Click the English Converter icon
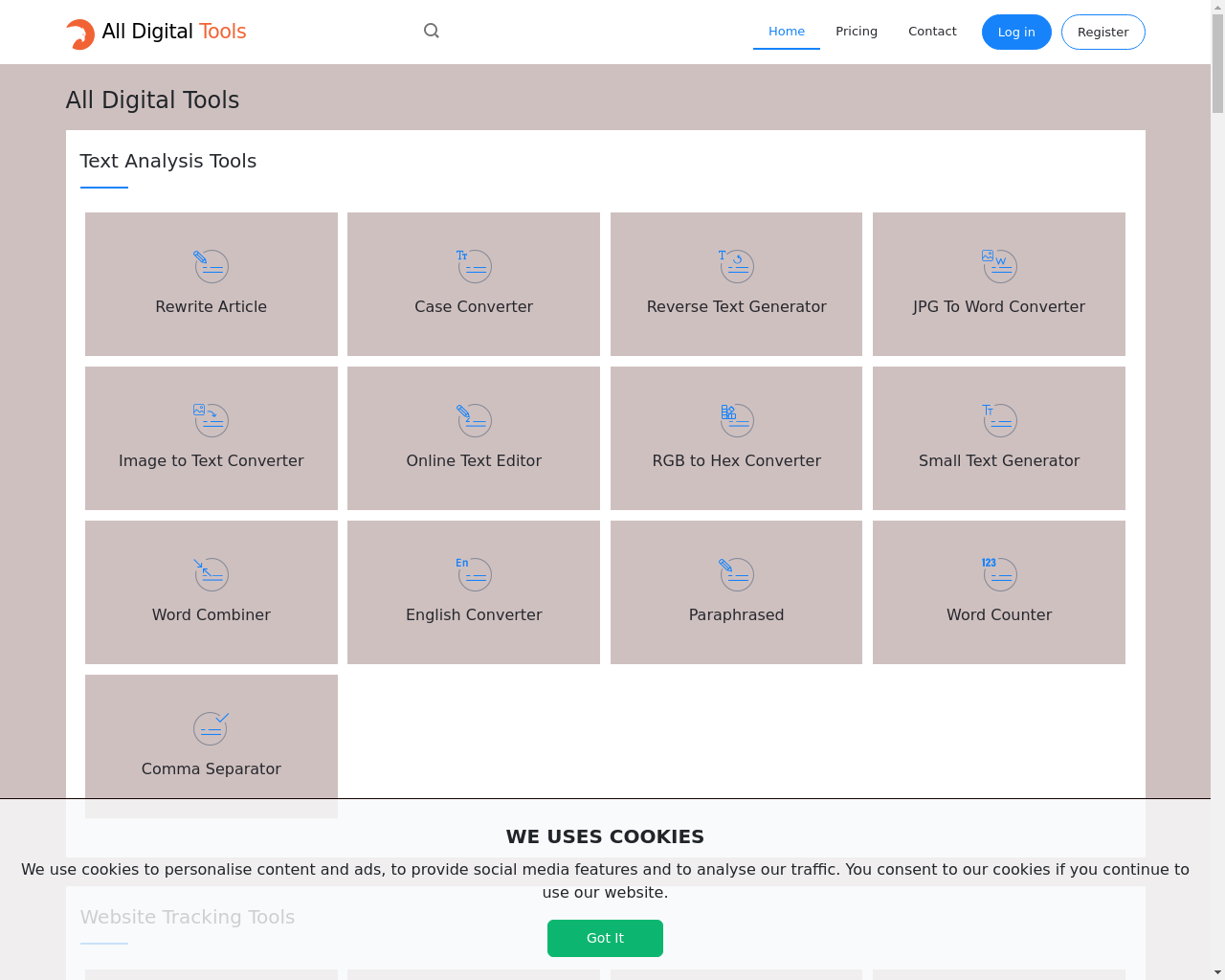 point(474,573)
